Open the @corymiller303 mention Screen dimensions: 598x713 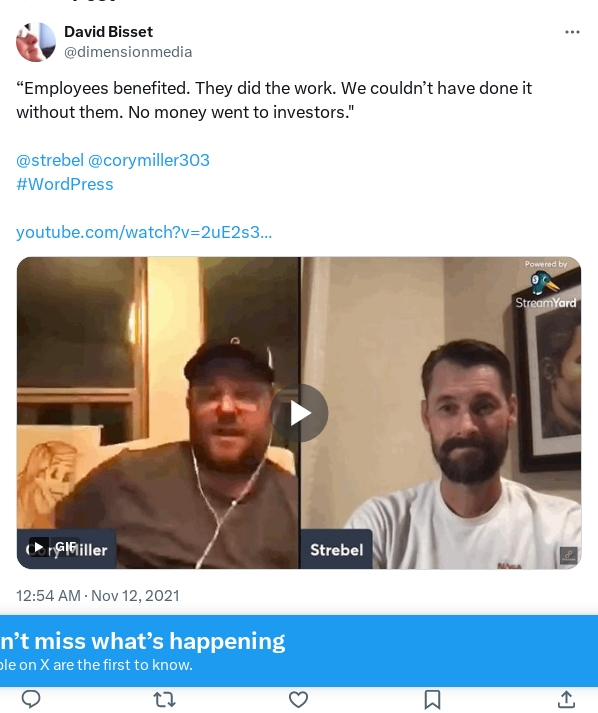coord(149,160)
